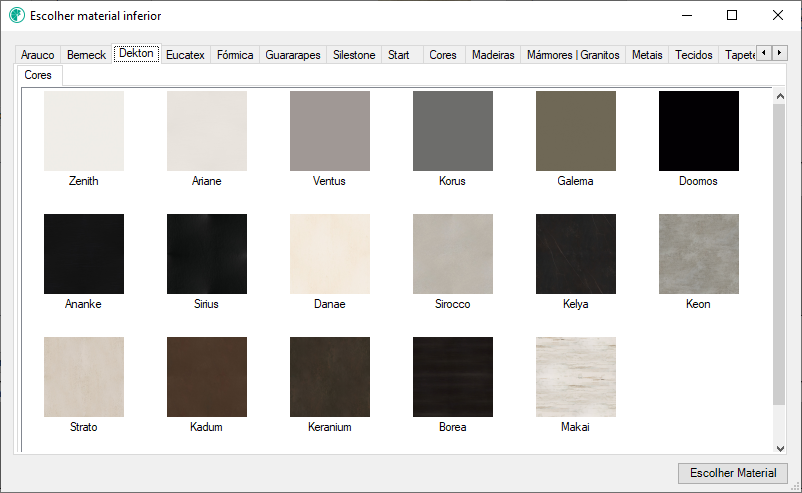Pick the Sirius black material thumbnail
Viewport: 802px width, 493px height.
(x=207, y=254)
